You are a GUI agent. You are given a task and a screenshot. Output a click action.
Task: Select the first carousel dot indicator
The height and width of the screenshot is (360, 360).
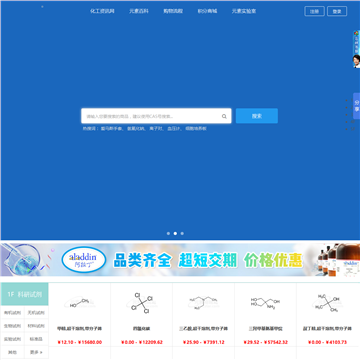(x=168, y=233)
